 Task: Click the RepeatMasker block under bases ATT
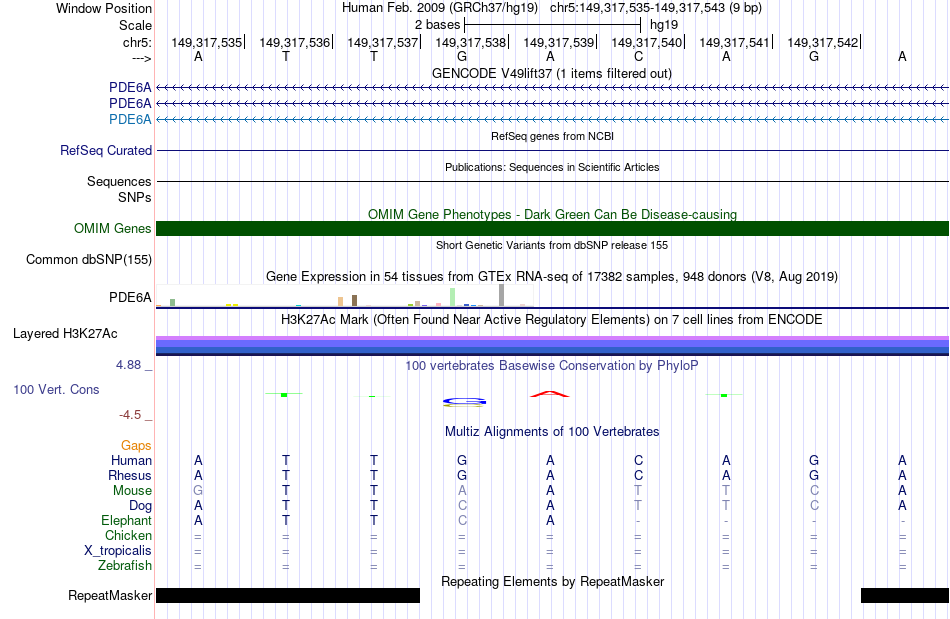pos(288,595)
